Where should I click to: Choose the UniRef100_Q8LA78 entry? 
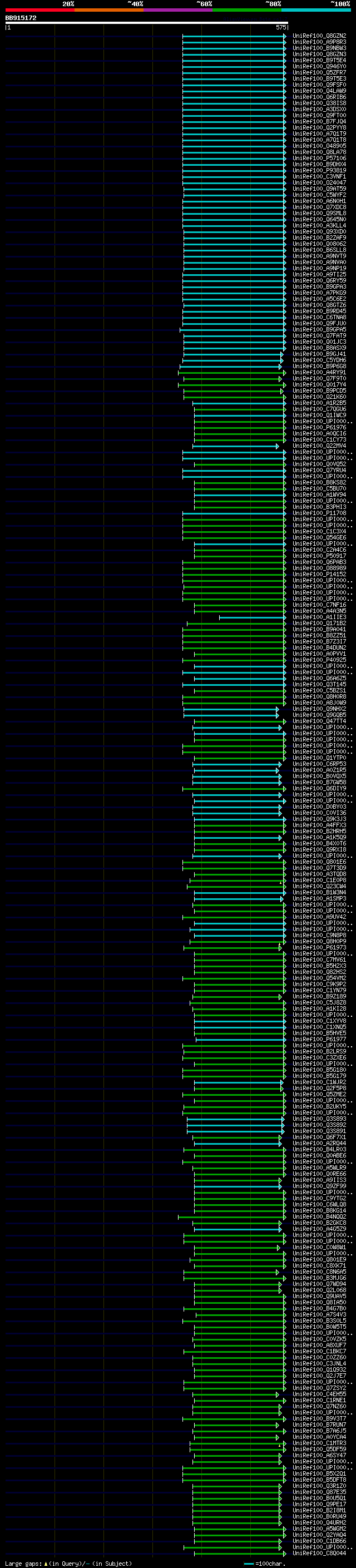pos(319,152)
